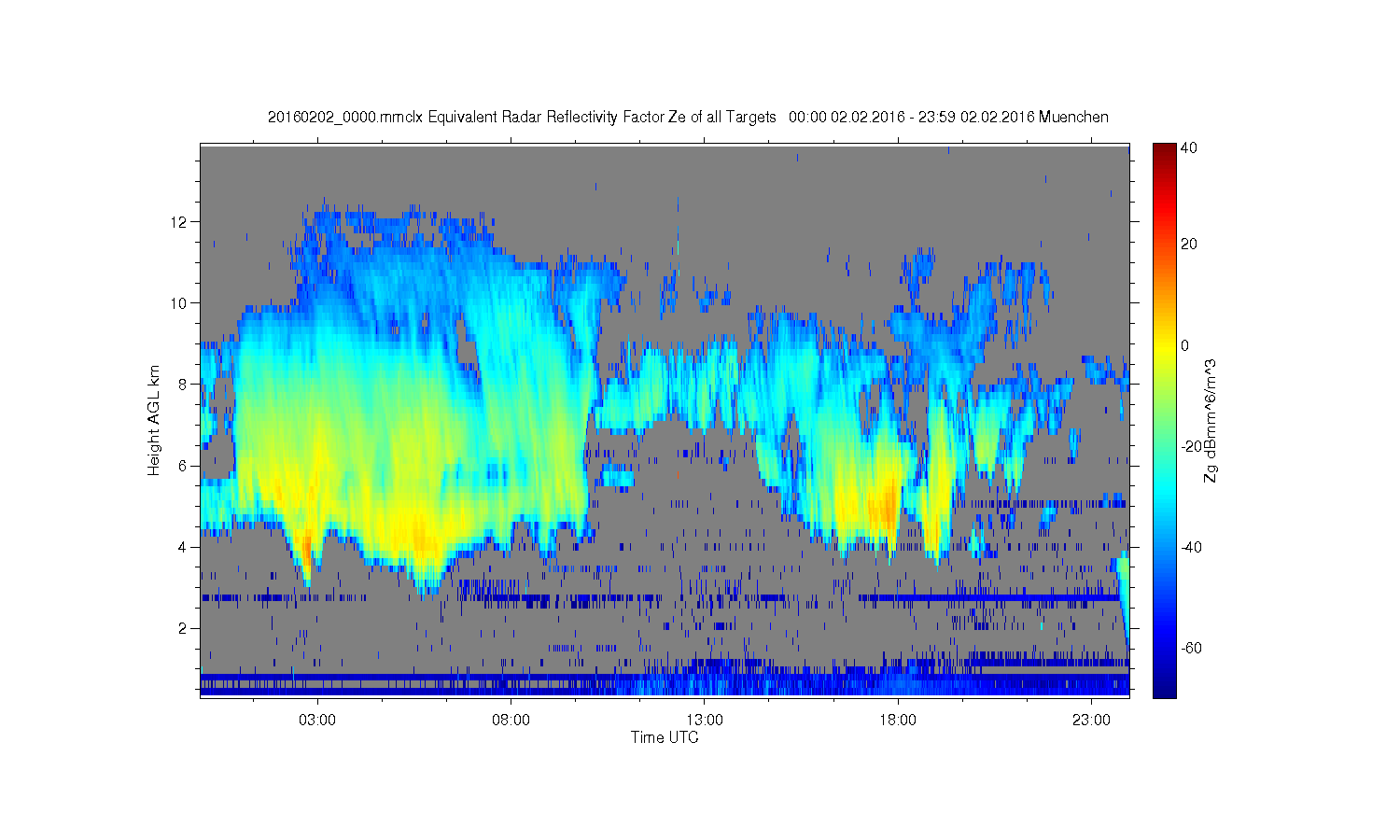The image size is (1400, 840).
Task: Click the yellow section of the colorbar
Action: (1164, 350)
